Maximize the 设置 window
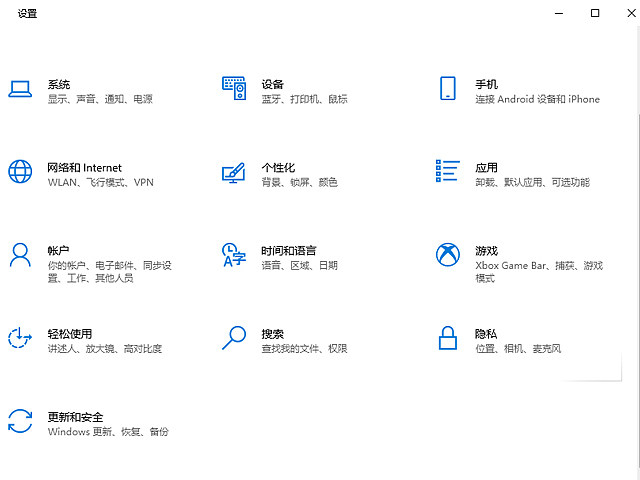 [595, 13]
